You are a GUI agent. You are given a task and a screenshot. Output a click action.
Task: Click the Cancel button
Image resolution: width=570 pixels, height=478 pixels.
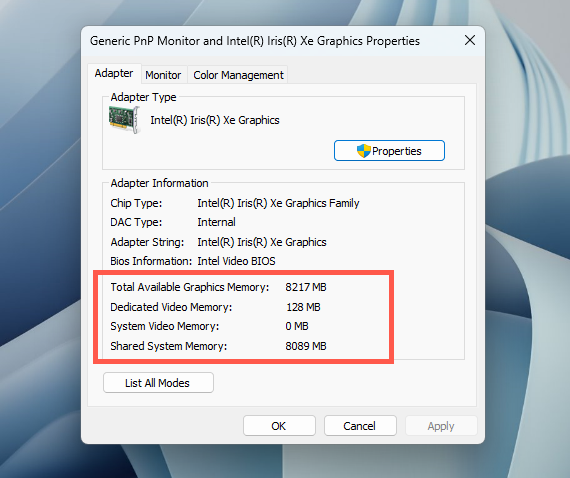click(x=360, y=426)
